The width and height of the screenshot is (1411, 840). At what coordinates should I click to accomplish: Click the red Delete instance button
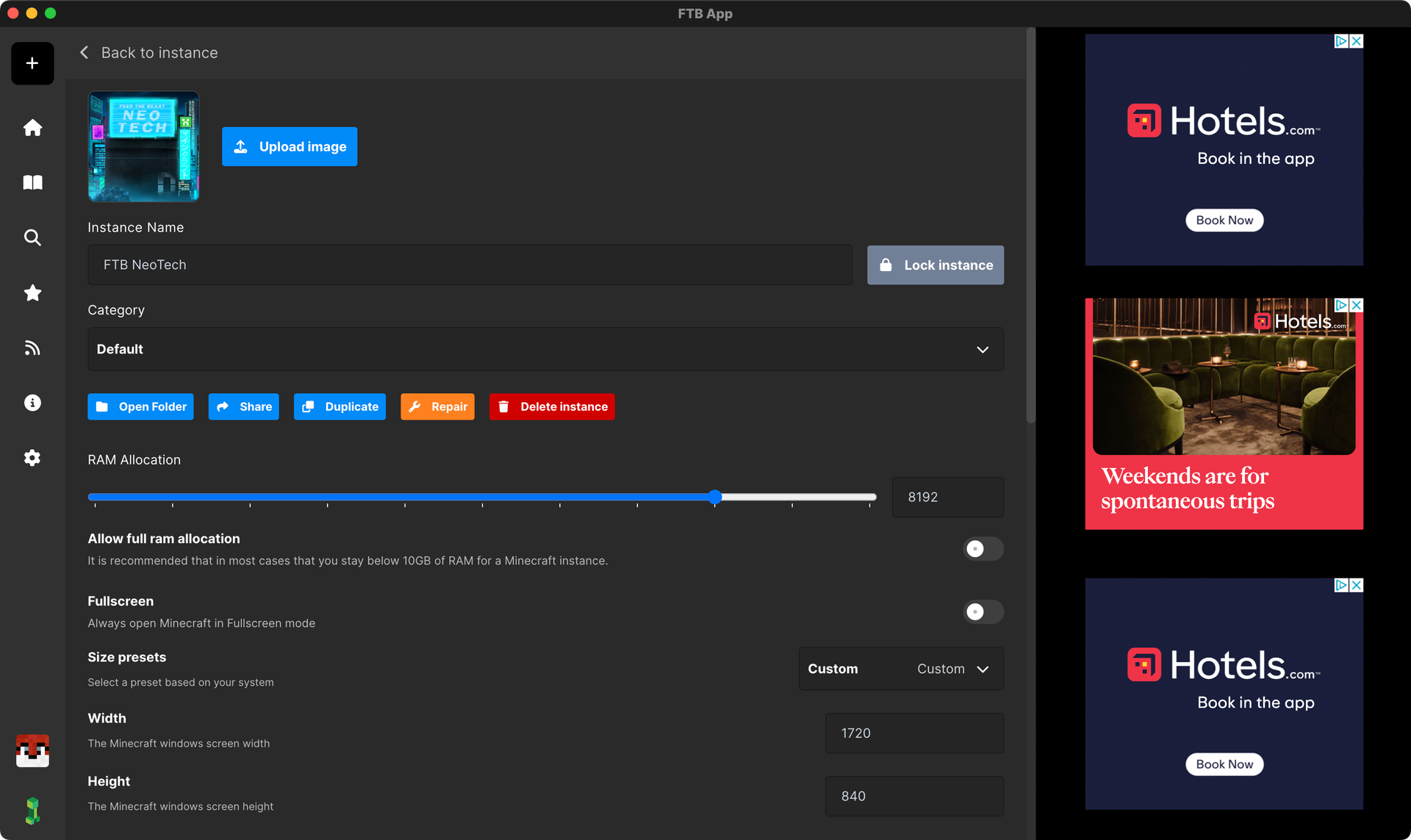pyautogui.click(x=552, y=406)
